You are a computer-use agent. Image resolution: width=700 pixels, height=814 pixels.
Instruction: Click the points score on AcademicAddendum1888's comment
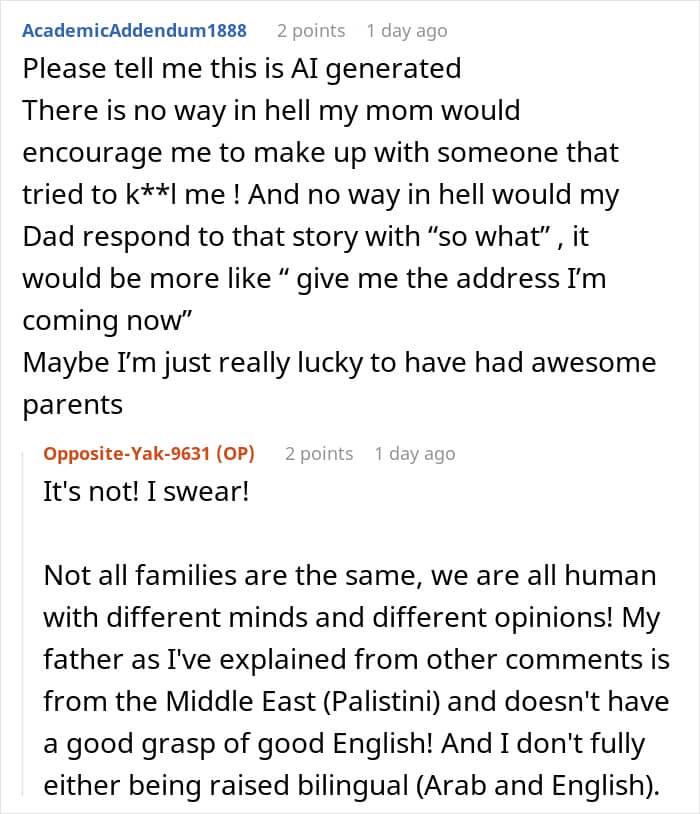310,31
